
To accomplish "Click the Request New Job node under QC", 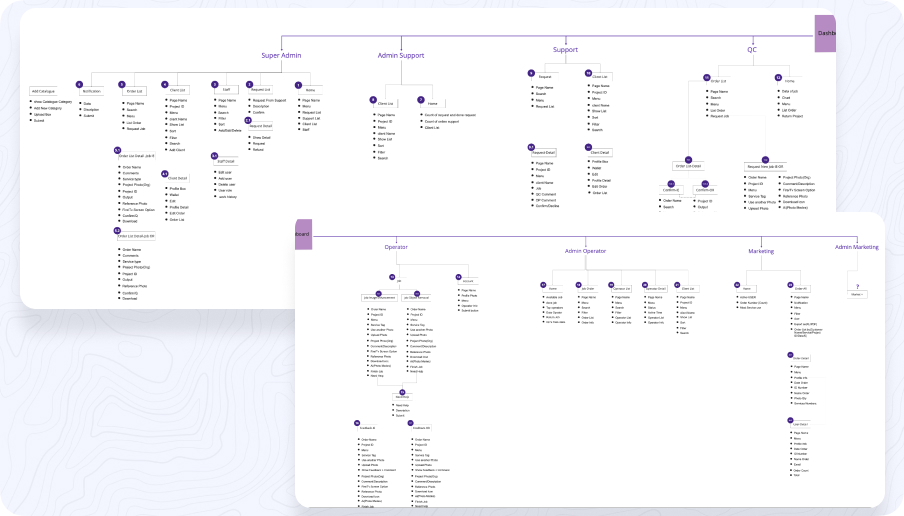I will pyautogui.click(x=766, y=167).
